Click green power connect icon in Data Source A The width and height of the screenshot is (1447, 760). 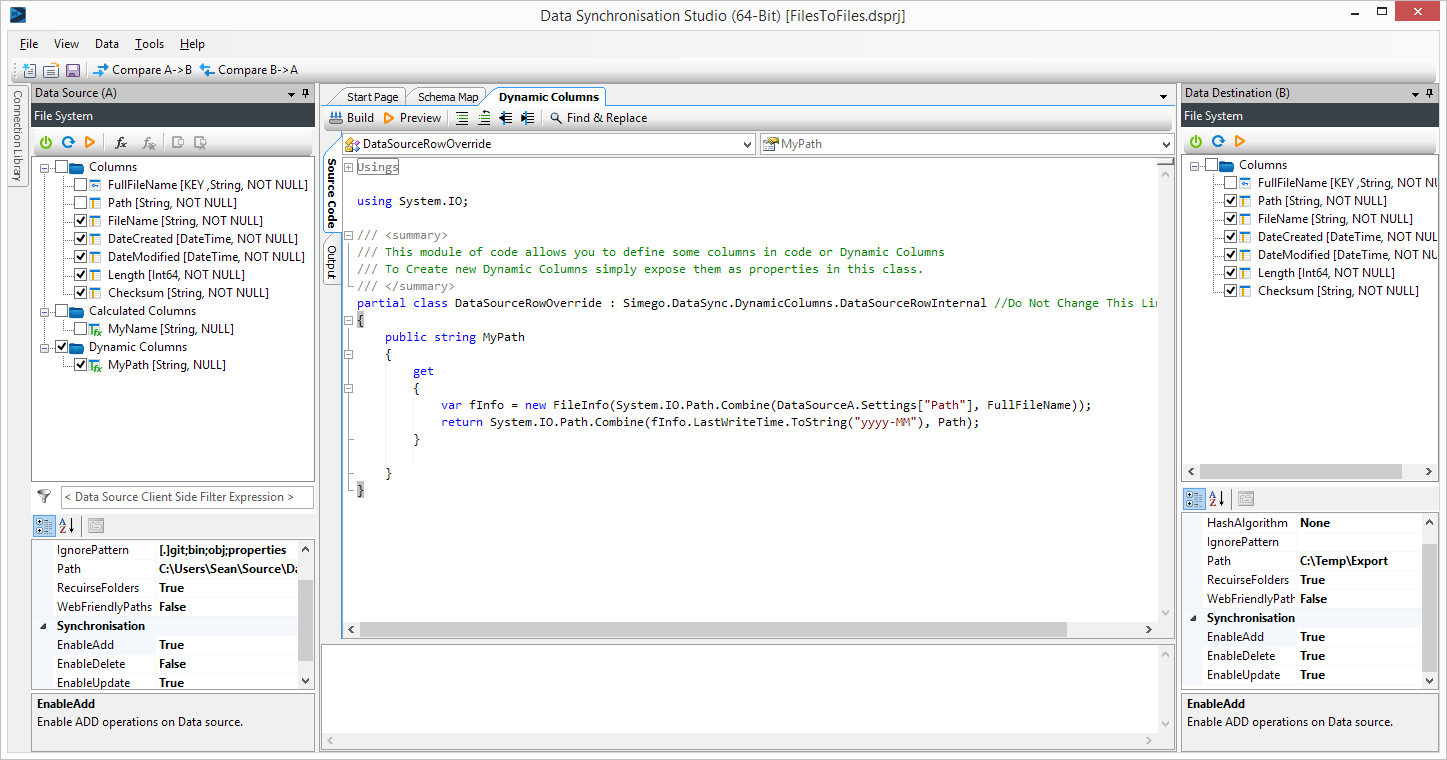pyautogui.click(x=46, y=143)
